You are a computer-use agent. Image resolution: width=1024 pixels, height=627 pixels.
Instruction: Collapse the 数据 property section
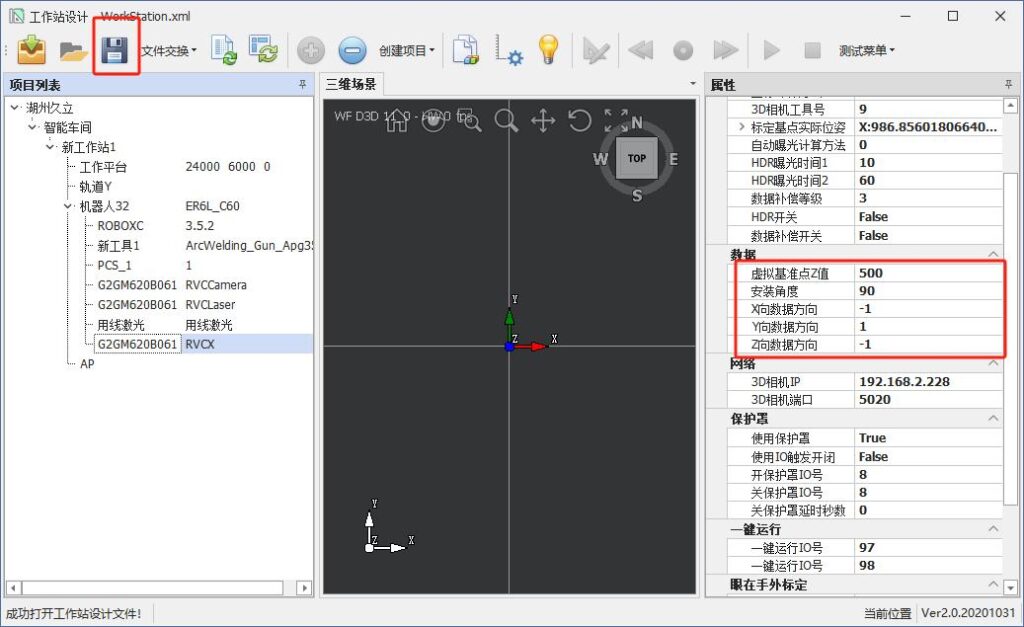coord(993,254)
